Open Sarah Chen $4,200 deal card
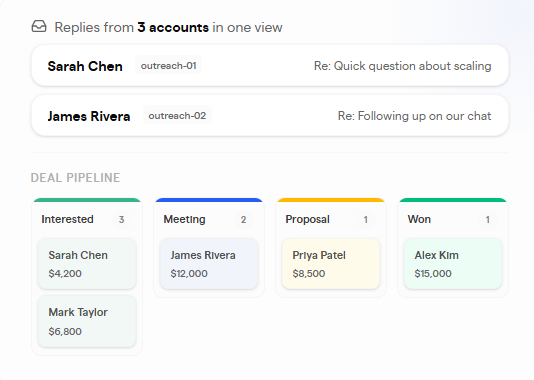The image size is (534, 380). 87,264
